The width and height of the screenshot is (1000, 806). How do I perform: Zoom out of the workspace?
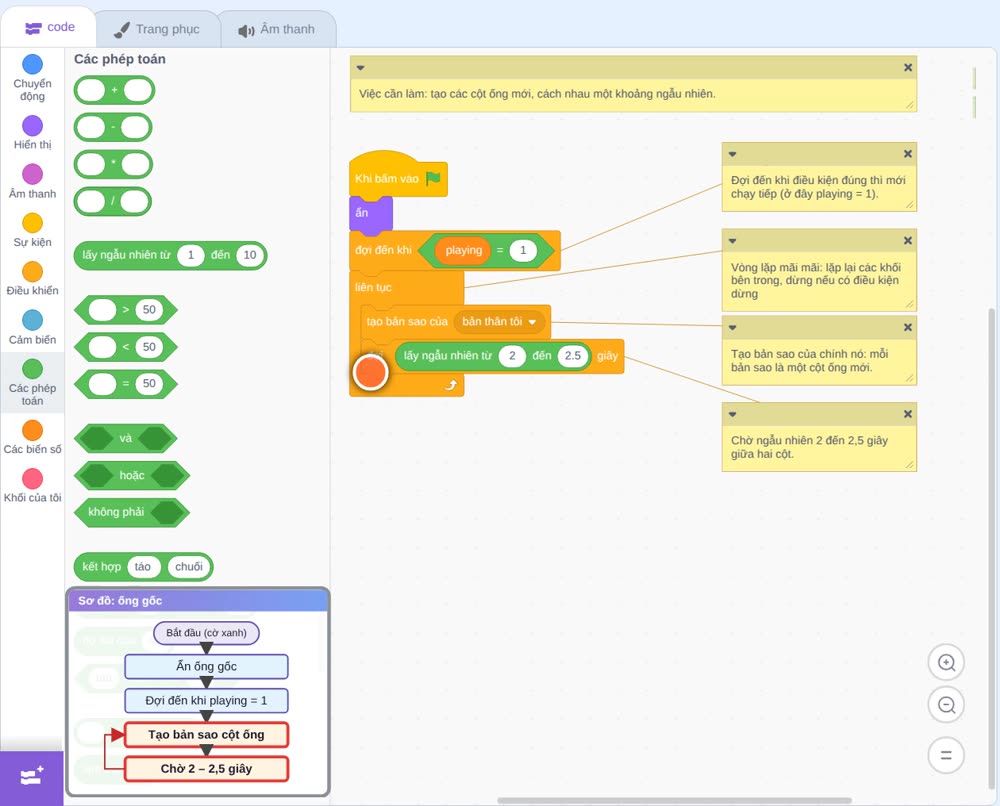pyautogui.click(x=946, y=705)
